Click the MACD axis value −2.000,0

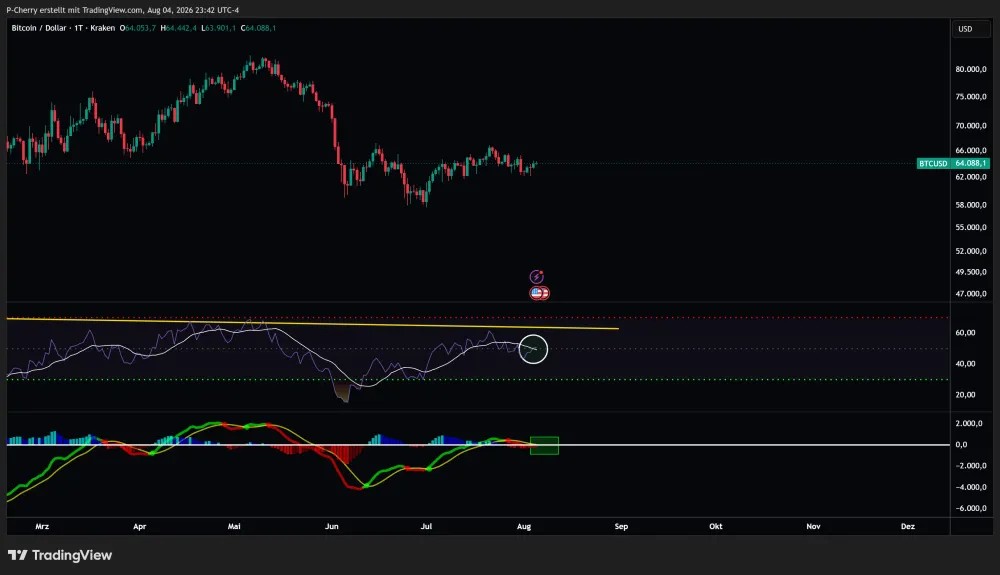[971, 466]
